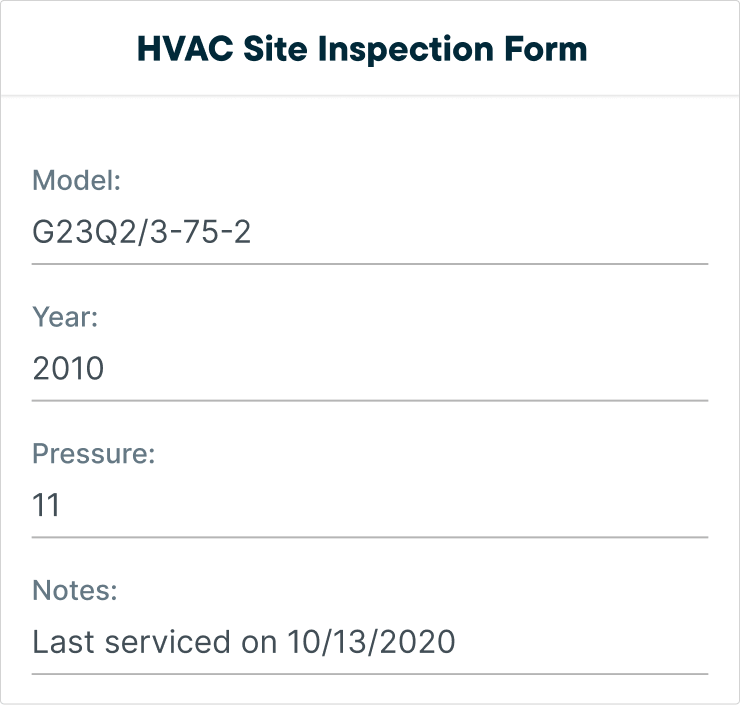Viewport: 740px width, 705px height.
Task: Place cursor in G23Q2/3-75-2 model text
Action: point(141,232)
